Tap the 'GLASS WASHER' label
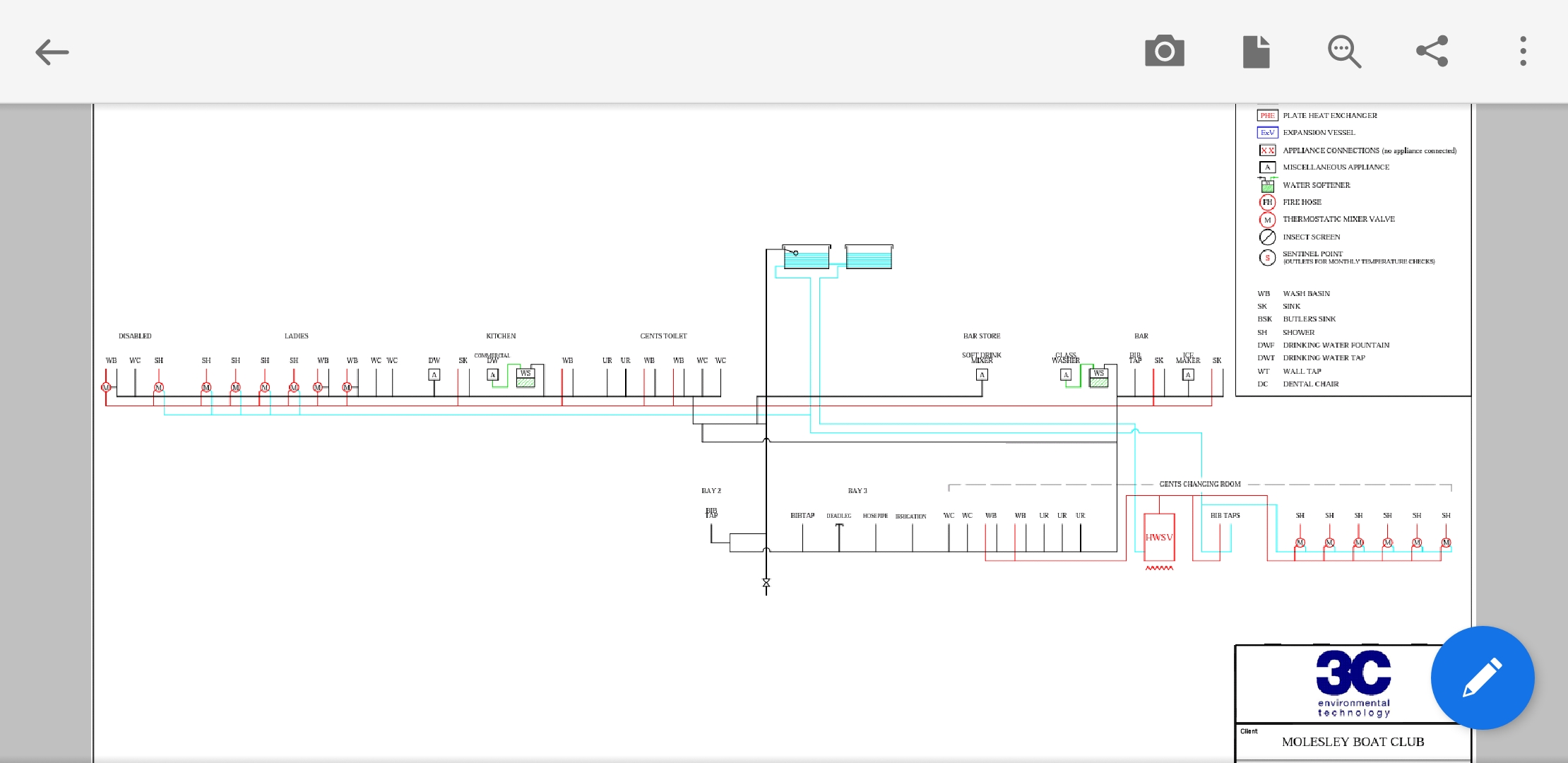This screenshot has width=1568, height=763. (x=1066, y=357)
